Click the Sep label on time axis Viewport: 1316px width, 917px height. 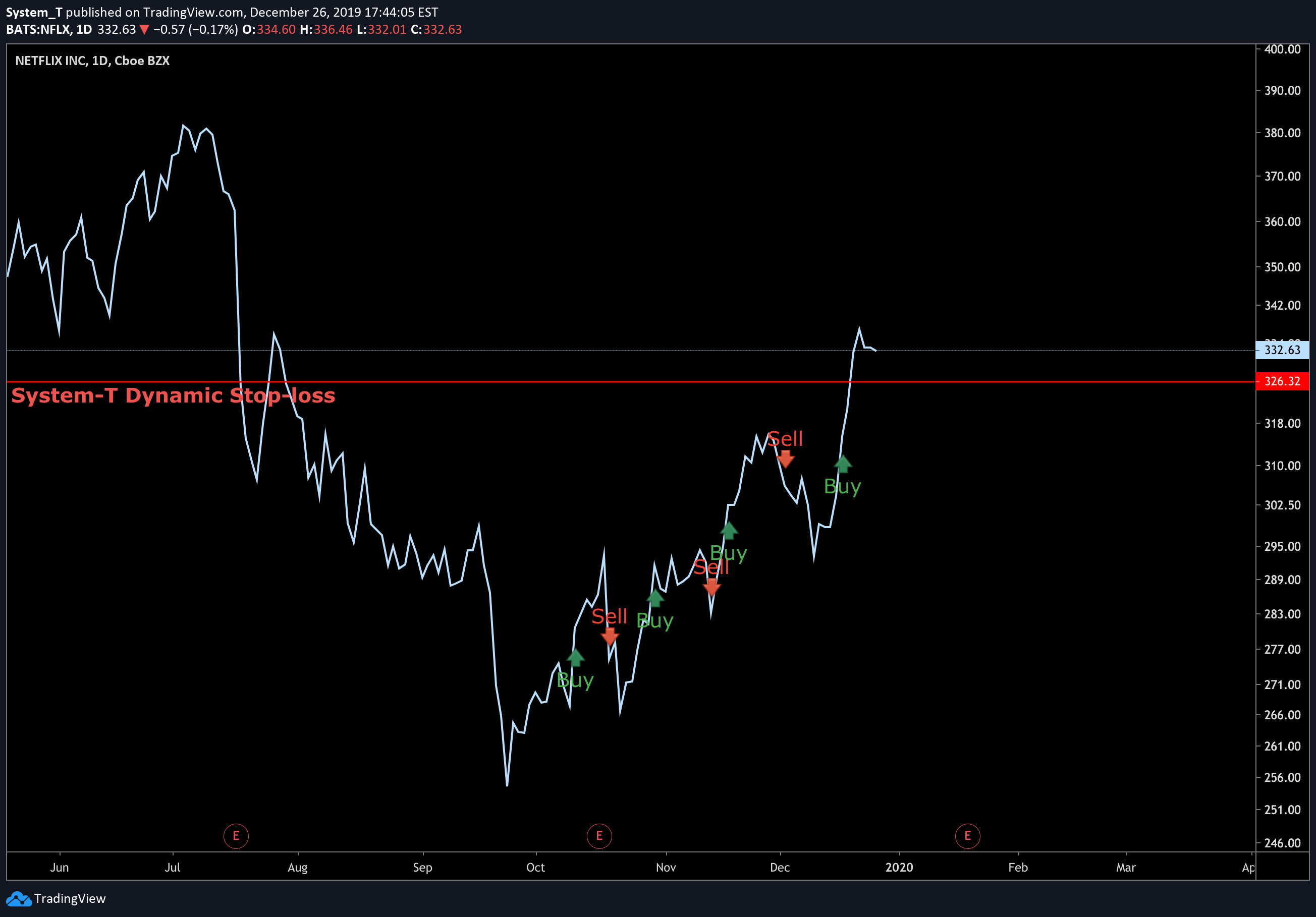pyautogui.click(x=422, y=868)
